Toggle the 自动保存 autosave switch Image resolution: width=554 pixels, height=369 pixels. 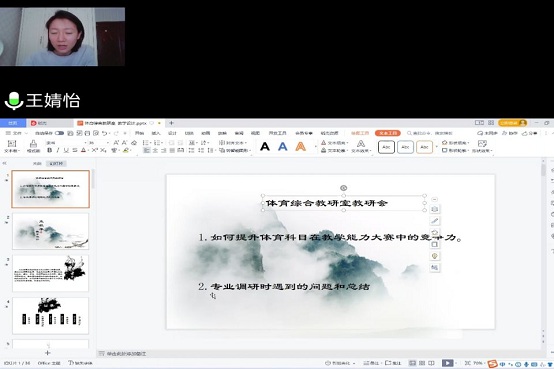click(59, 133)
